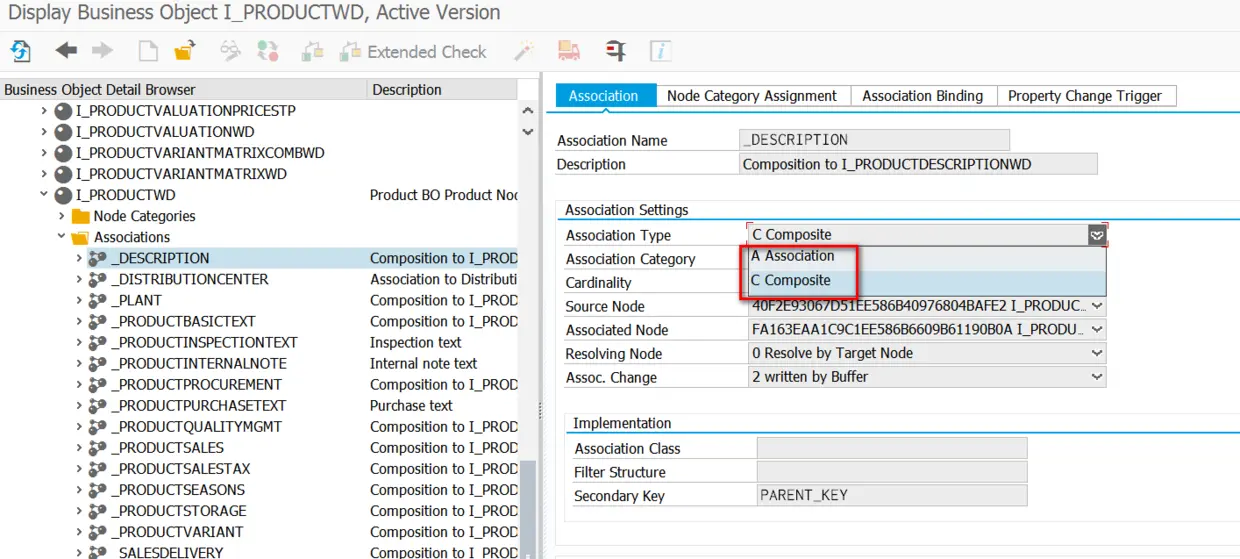The image size is (1240, 559).
Task: Expand the Node Categories folder
Action: click(62, 216)
